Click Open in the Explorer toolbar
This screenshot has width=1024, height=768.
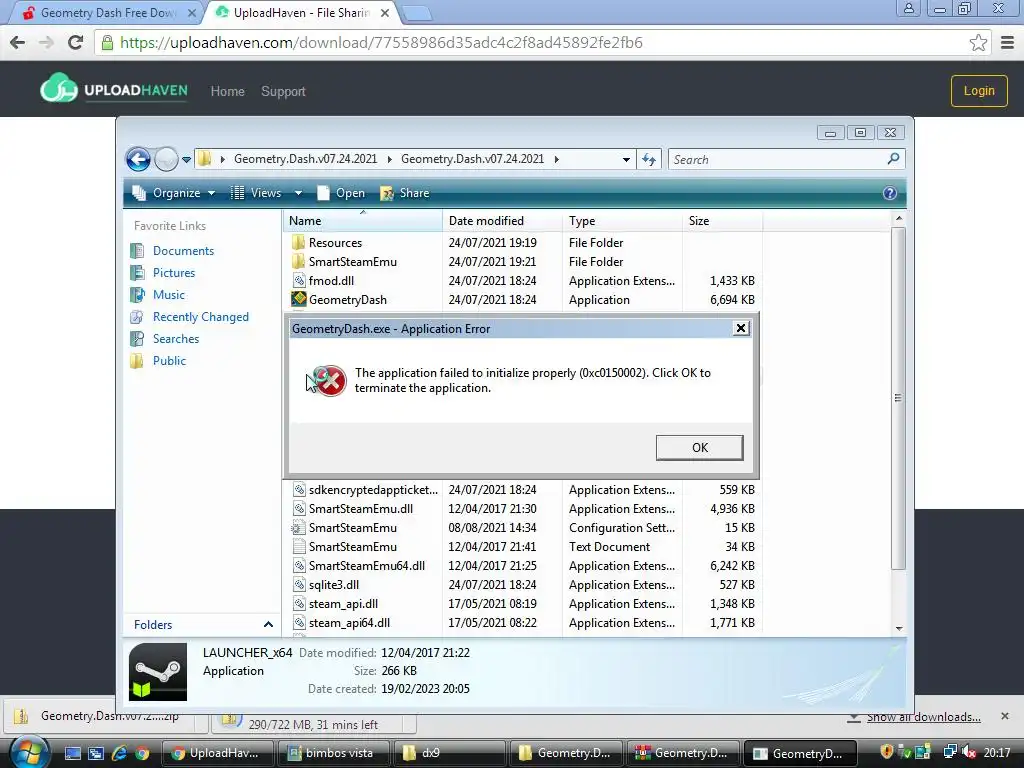341,193
